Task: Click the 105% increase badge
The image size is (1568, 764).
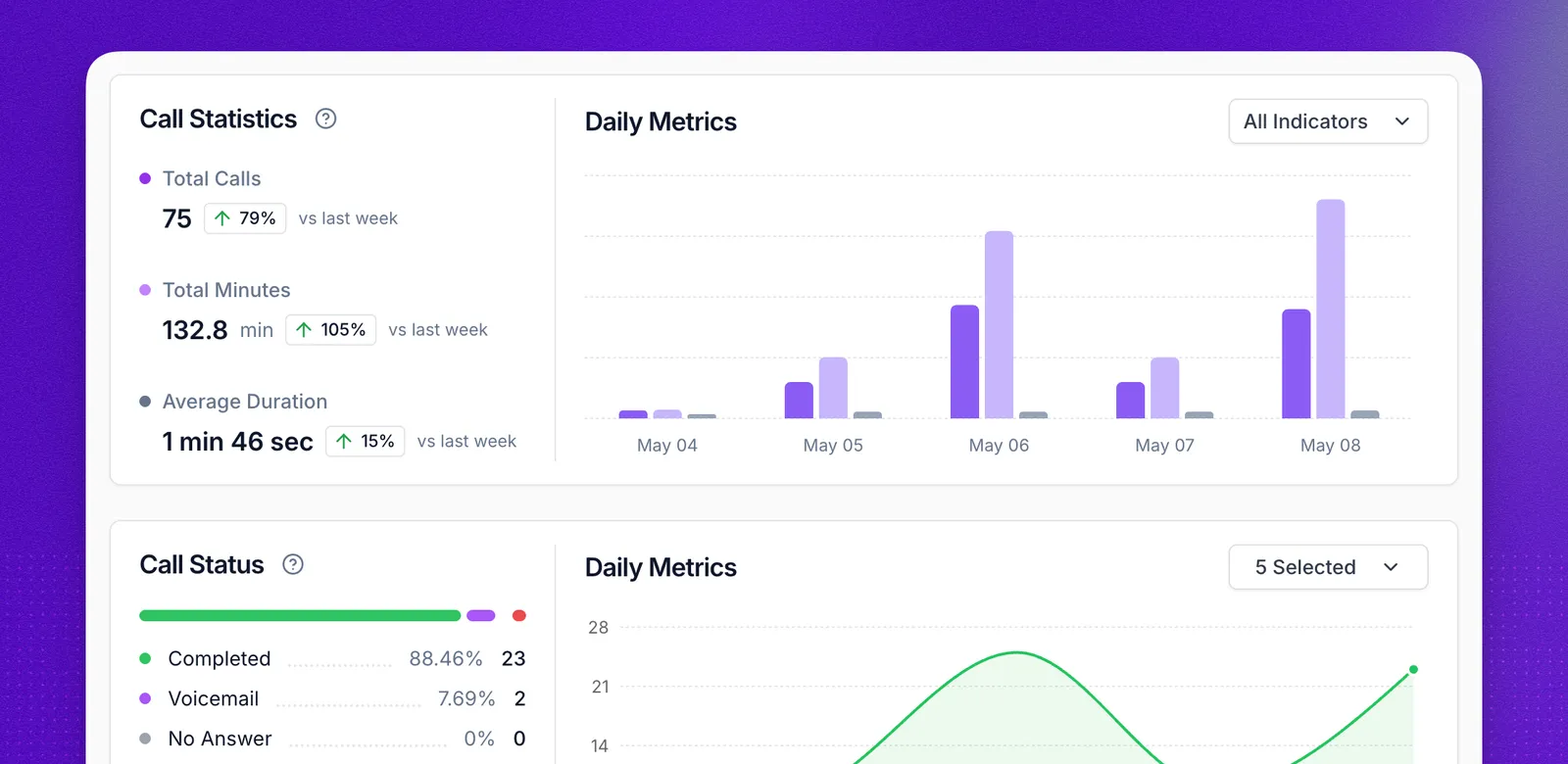Action: [x=330, y=330]
